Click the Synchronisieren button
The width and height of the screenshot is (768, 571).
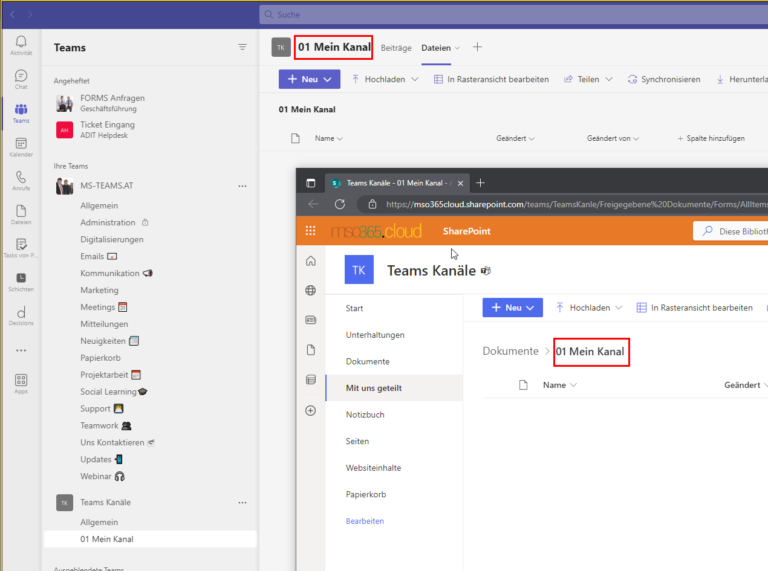(x=664, y=79)
